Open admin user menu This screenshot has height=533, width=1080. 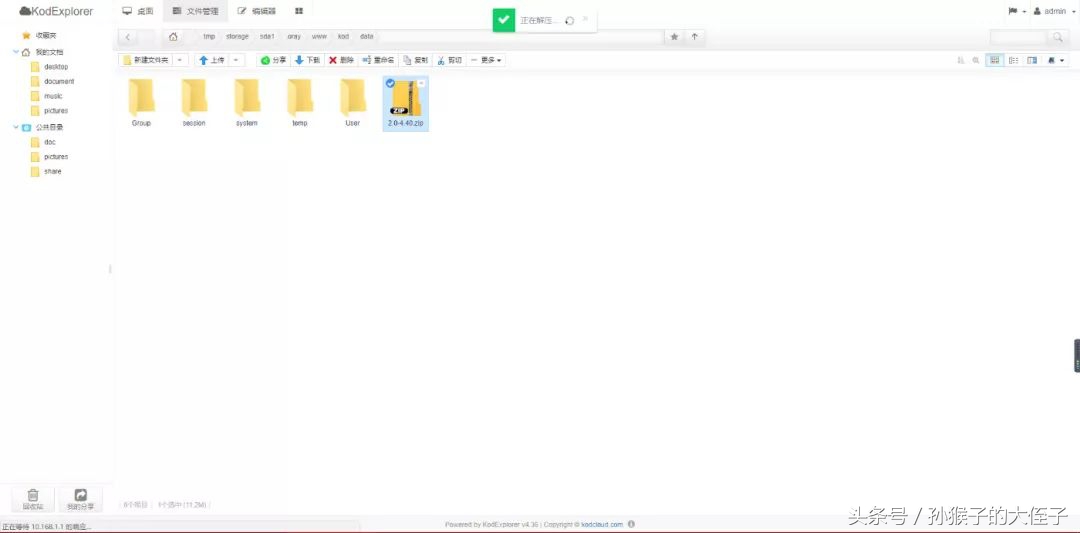[x=1054, y=11]
